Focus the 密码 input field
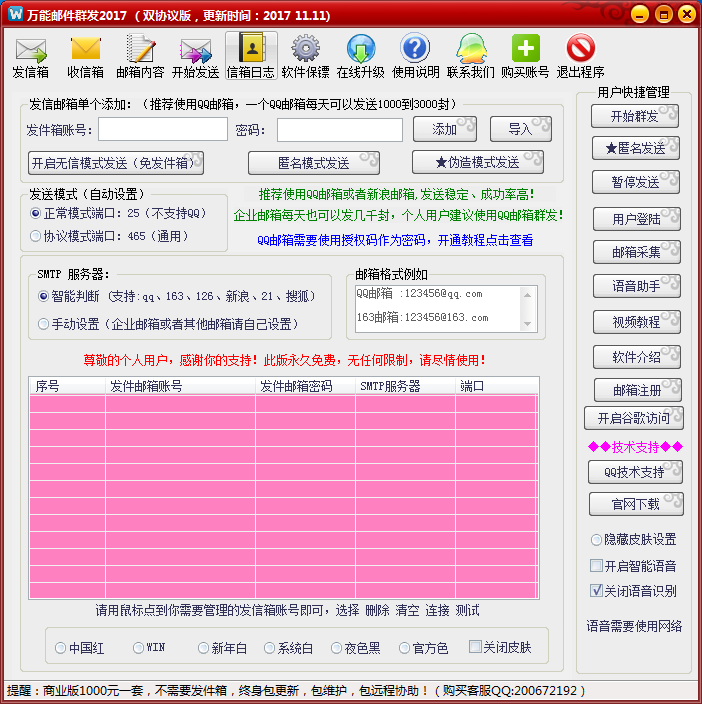 coord(340,130)
